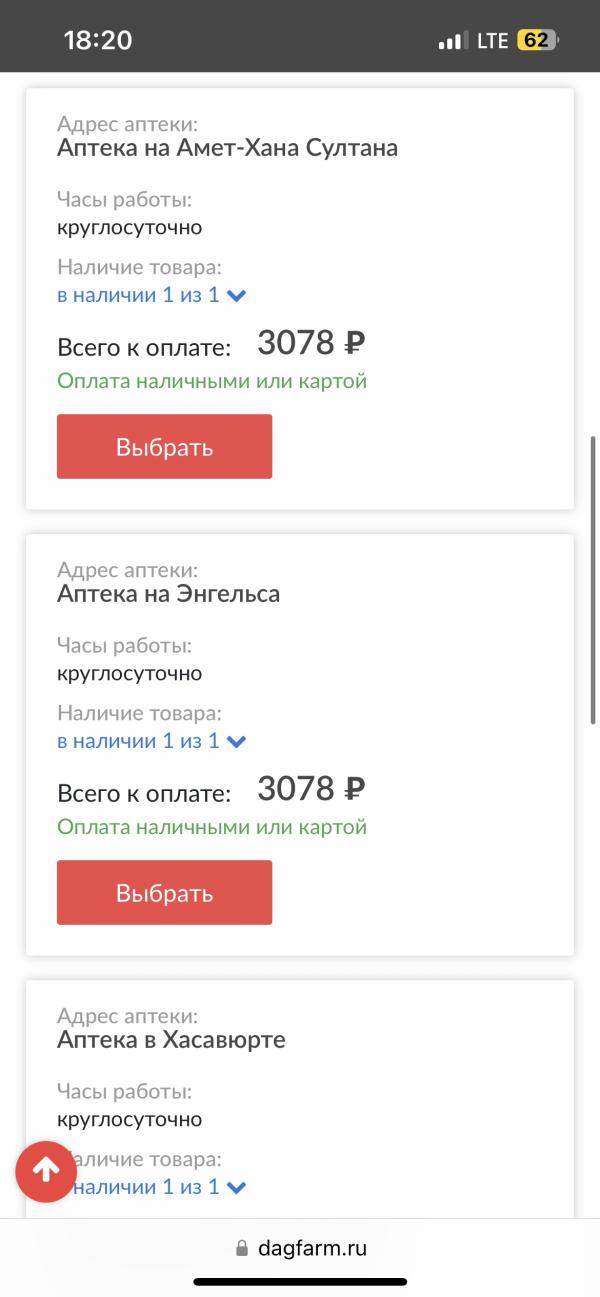Expand availability chevron for Энгельса pharmacy
Screen dimensions: 600x1297
coord(237,742)
